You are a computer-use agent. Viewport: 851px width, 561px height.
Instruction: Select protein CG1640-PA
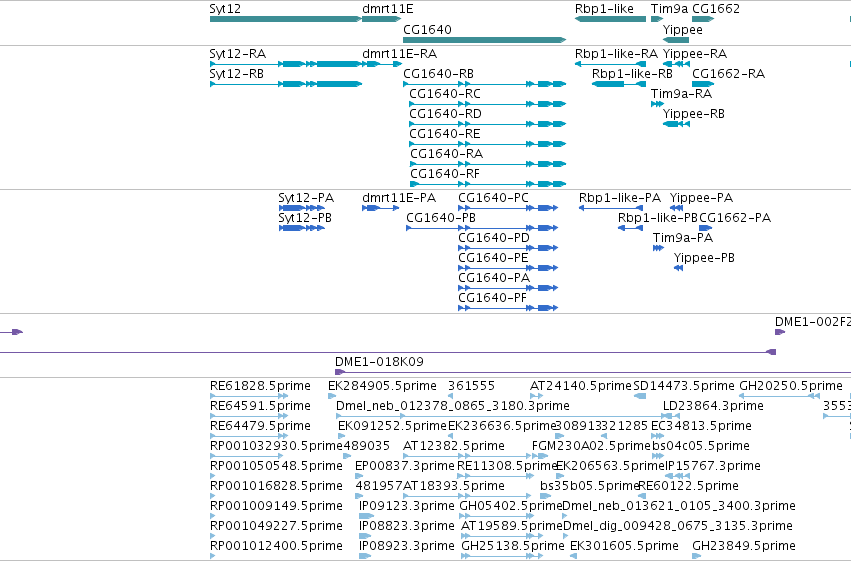pyautogui.click(x=508, y=288)
